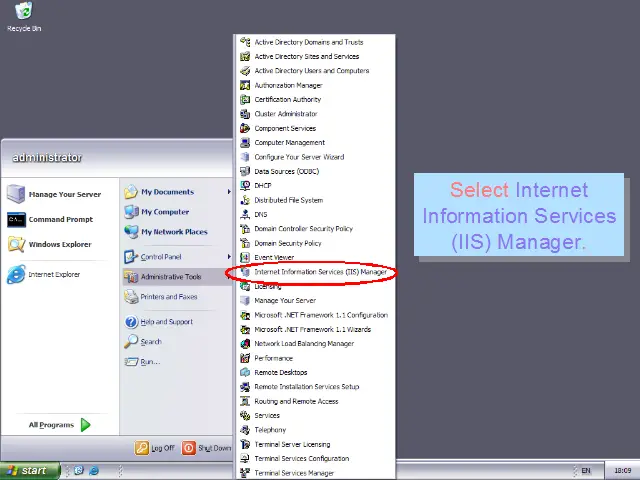Click the Event Viewer icon
The image size is (640, 480).
point(245,258)
